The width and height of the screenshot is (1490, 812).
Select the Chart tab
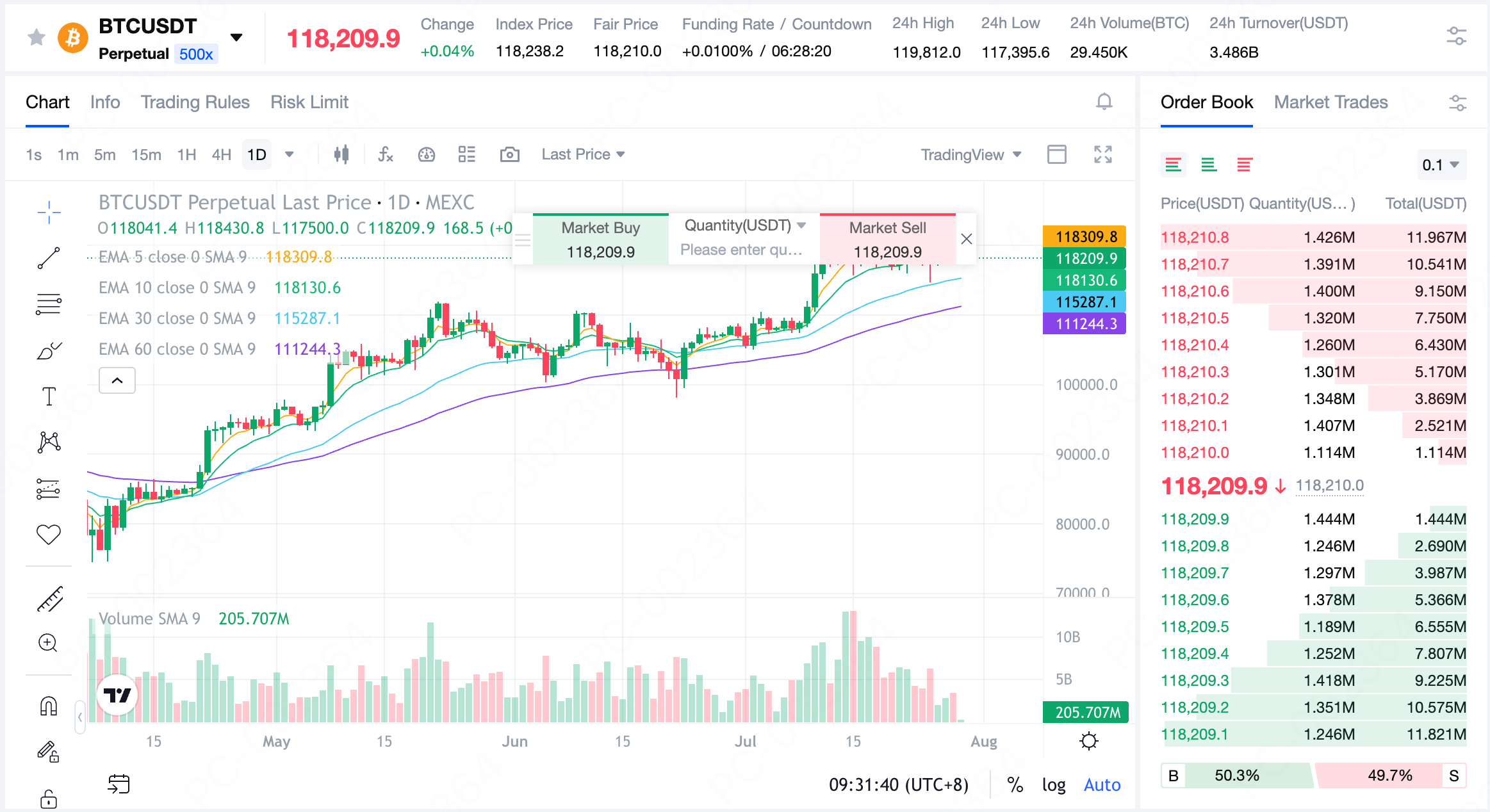(47, 102)
